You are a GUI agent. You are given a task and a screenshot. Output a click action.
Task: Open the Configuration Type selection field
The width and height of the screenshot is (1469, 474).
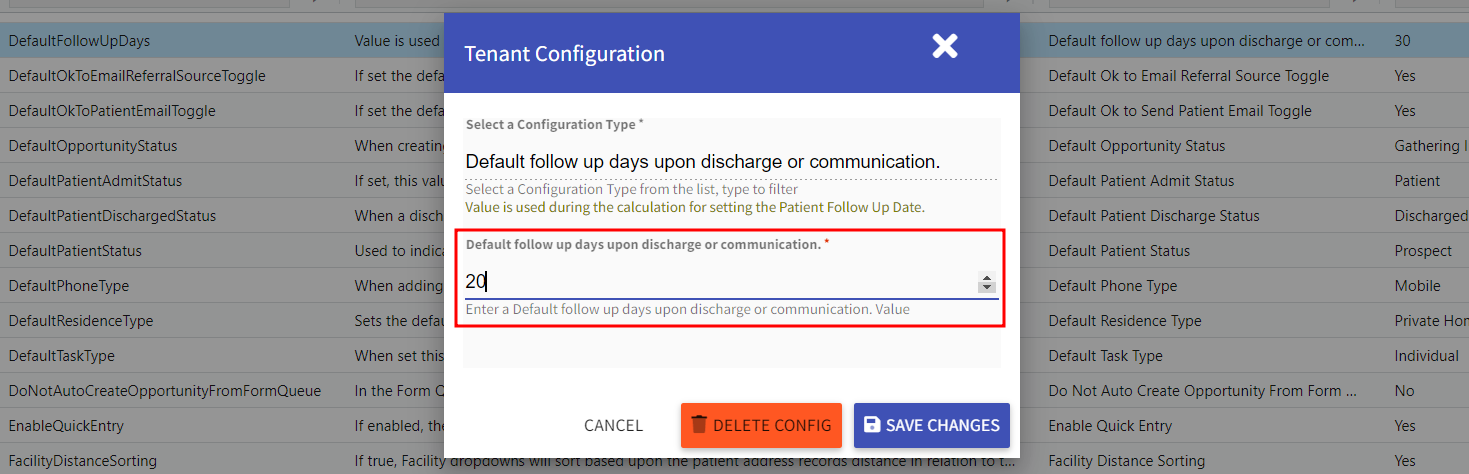[730, 161]
